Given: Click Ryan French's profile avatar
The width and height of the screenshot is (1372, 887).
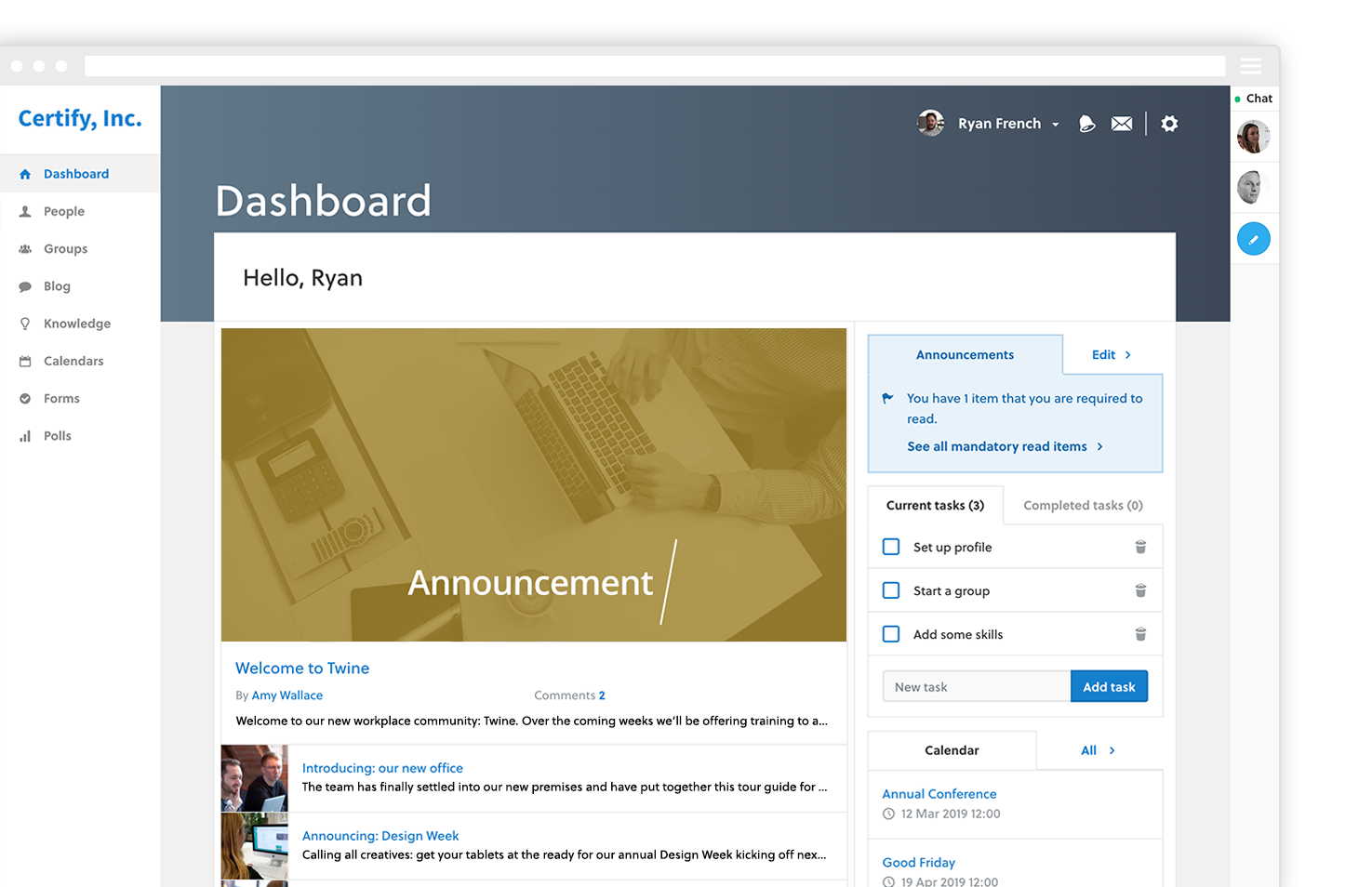Looking at the screenshot, I should pos(931,123).
